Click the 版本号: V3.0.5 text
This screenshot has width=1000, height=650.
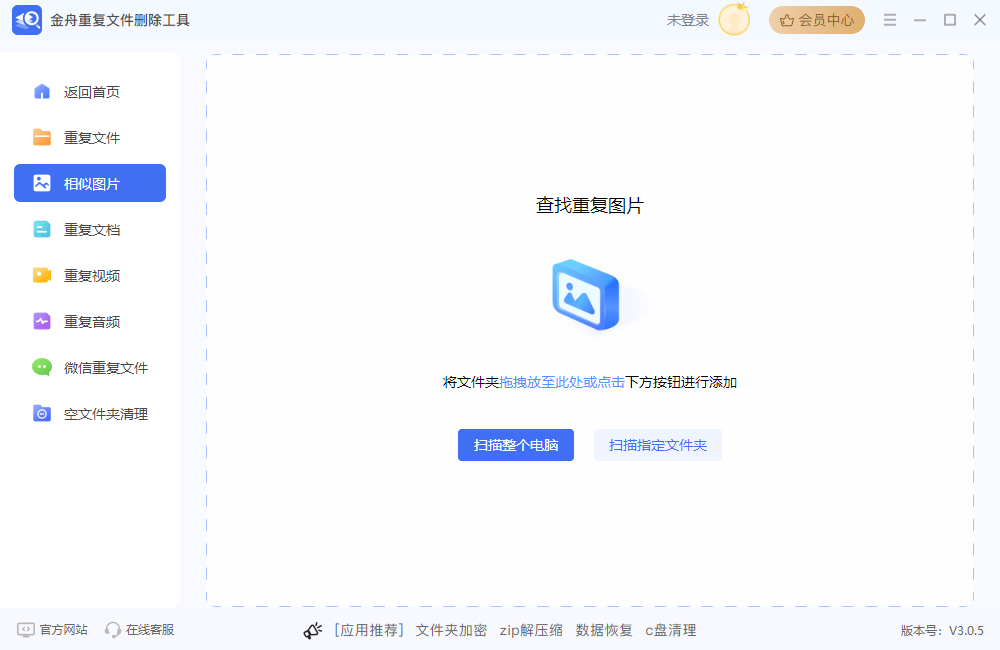tap(942, 630)
